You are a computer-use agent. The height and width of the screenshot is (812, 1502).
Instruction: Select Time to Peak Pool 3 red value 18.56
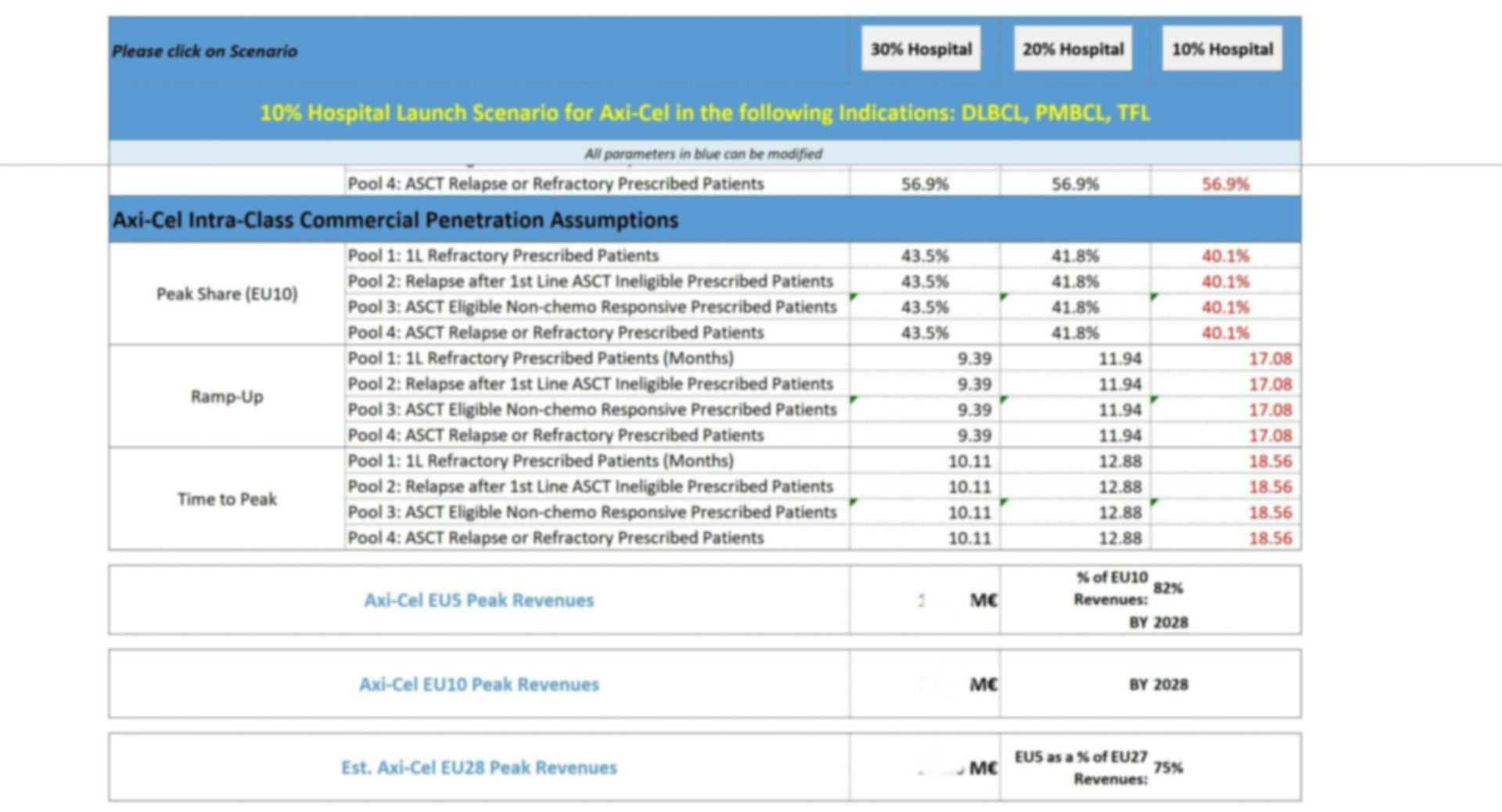1270,512
